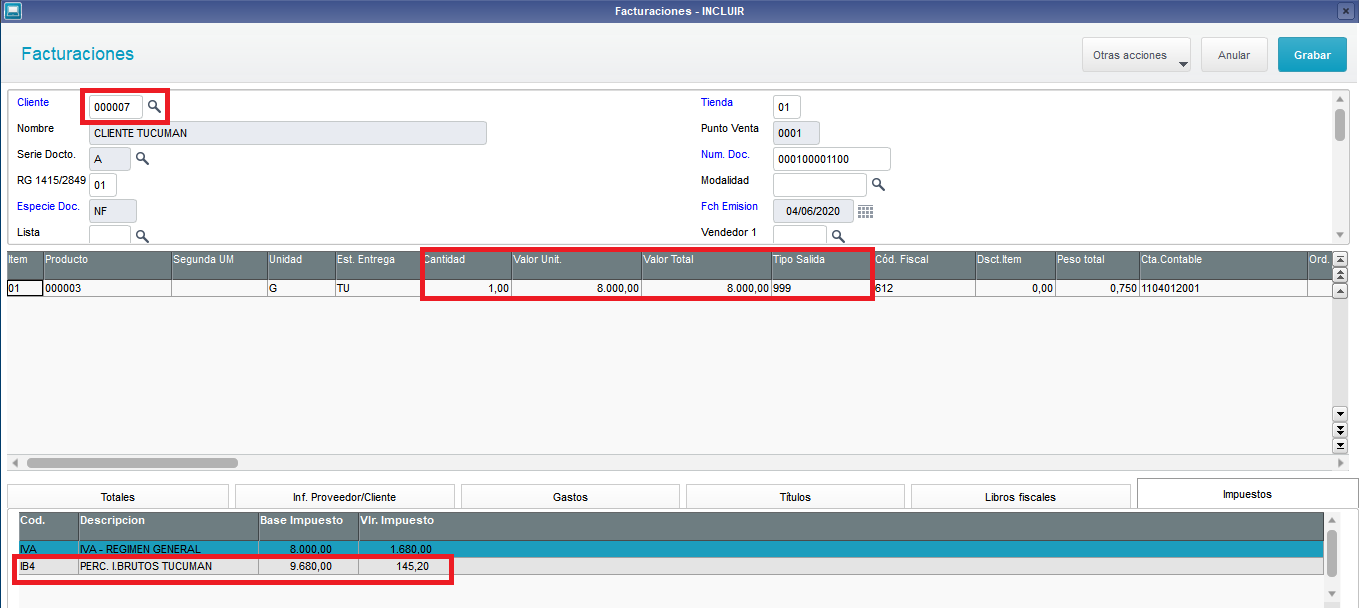Switch to the Libros fiscales tab

[1021, 497]
